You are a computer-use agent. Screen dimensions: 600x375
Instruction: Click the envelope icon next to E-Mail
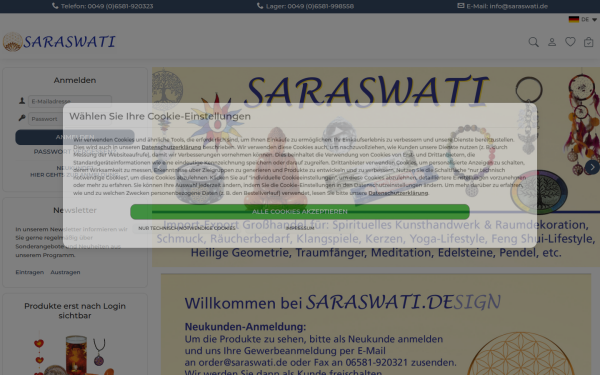click(x=461, y=6)
